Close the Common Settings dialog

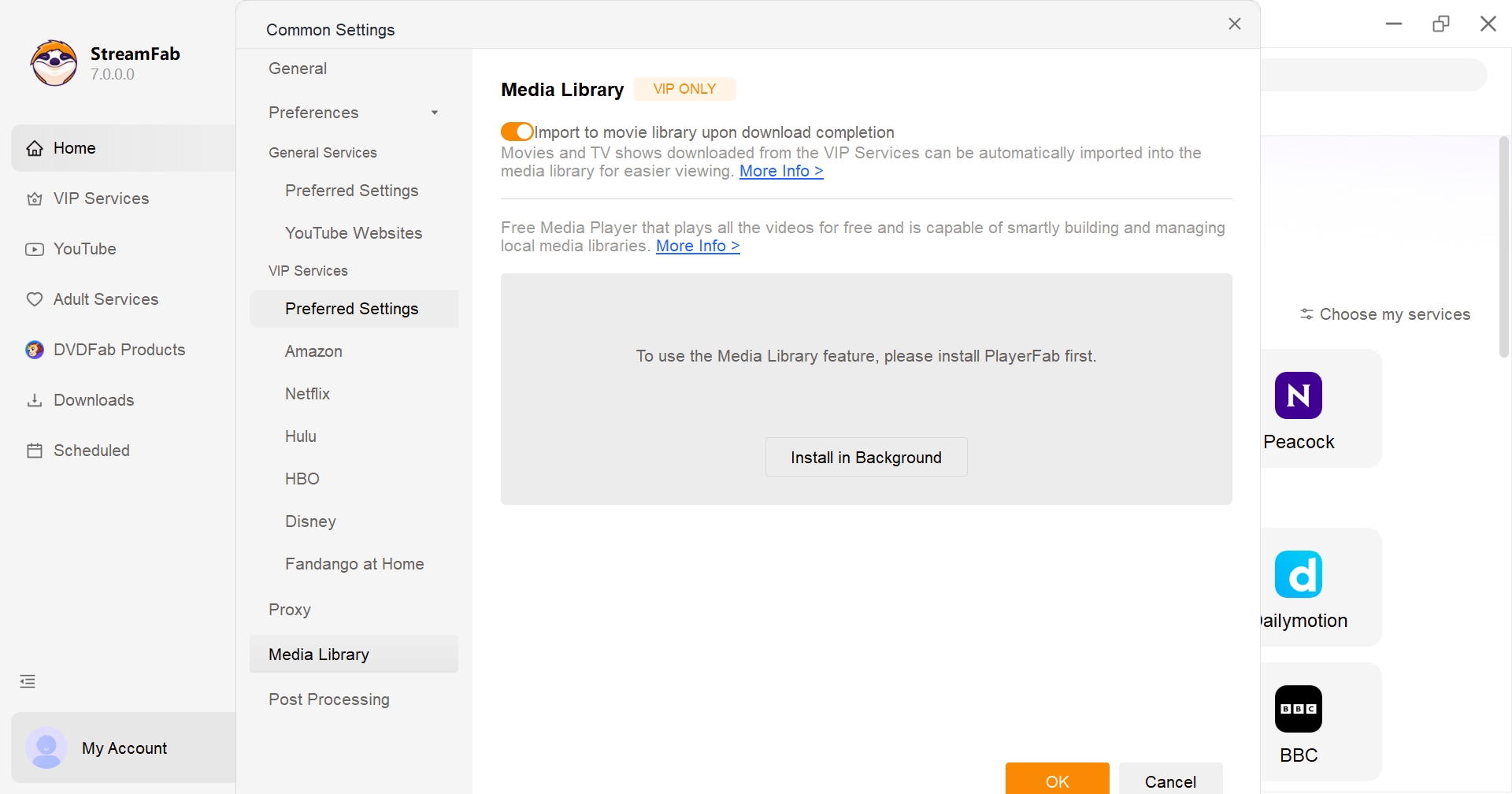1235,24
